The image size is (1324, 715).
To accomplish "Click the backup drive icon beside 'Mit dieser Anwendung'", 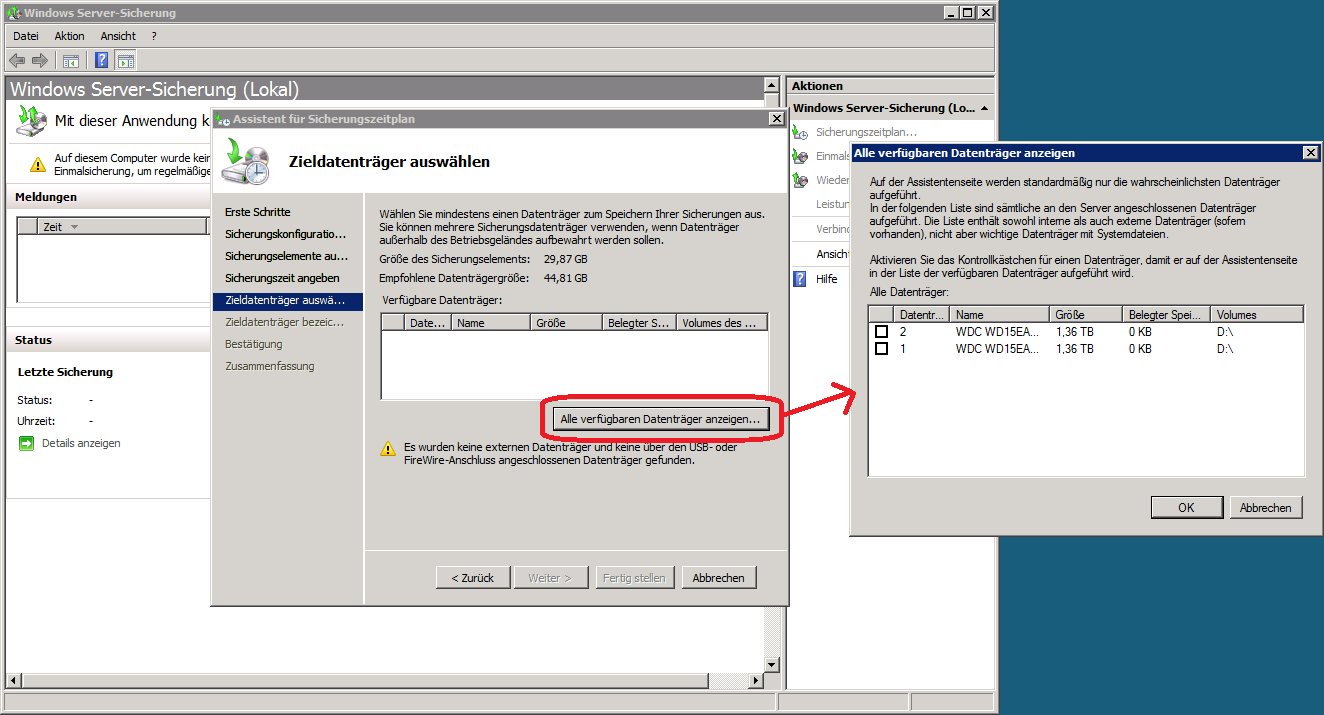I will point(31,120).
